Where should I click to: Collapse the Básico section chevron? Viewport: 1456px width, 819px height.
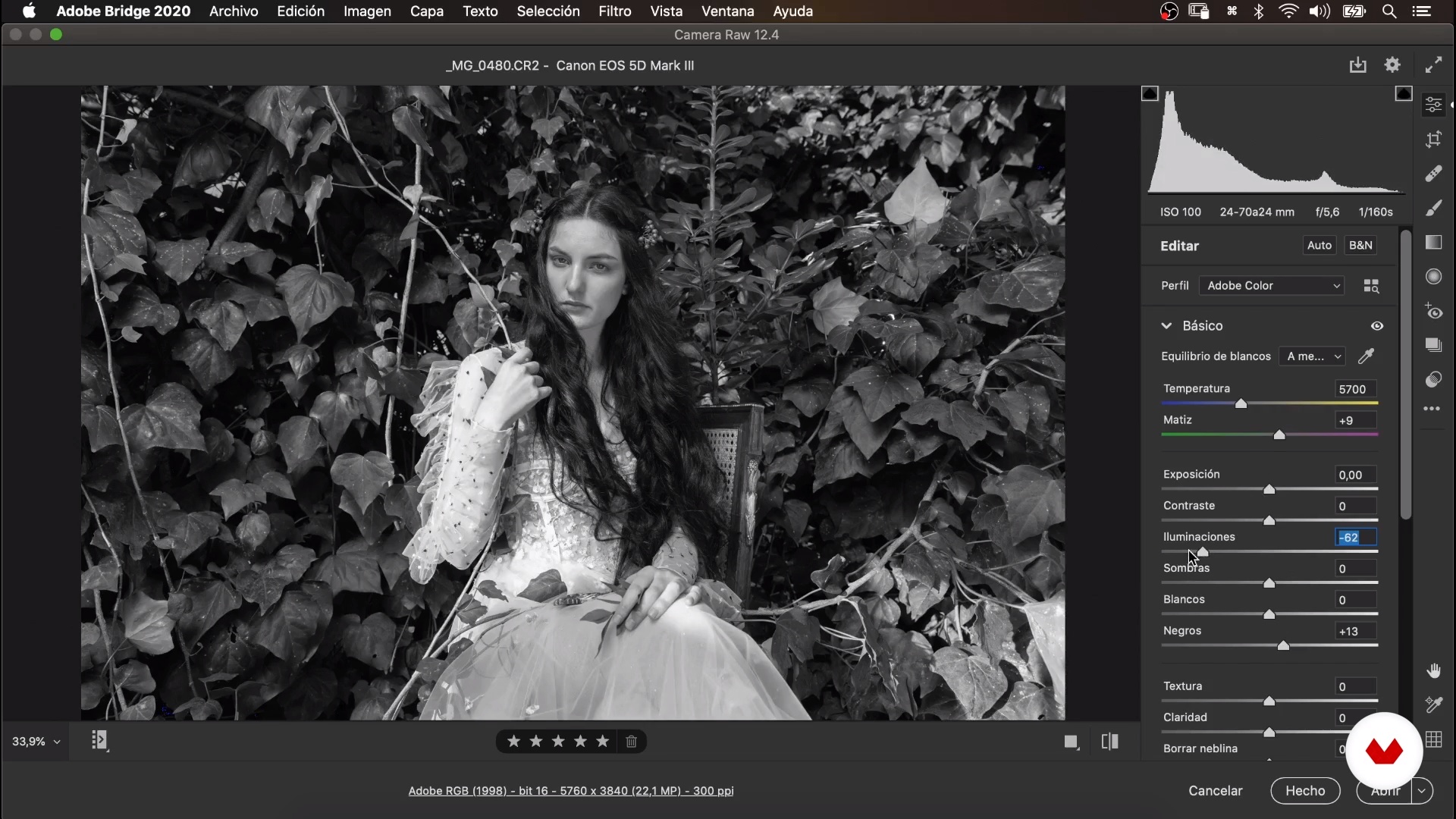[1166, 326]
